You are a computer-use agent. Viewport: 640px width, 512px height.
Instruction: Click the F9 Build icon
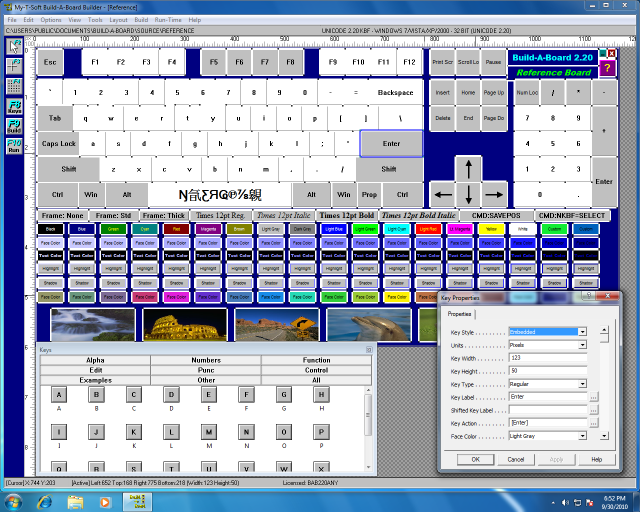14,126
